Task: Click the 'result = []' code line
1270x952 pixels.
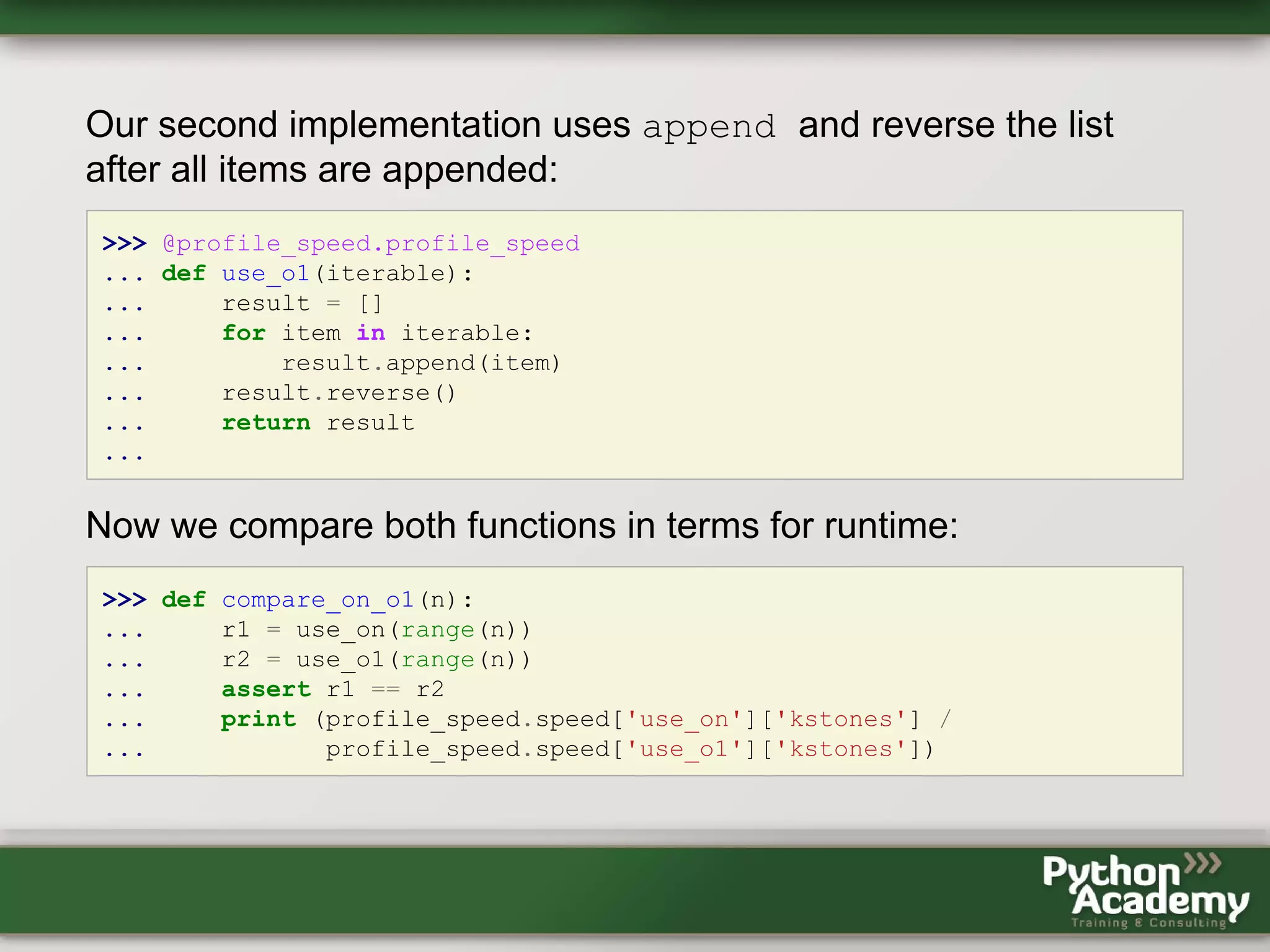Action: tap(302, 303)
